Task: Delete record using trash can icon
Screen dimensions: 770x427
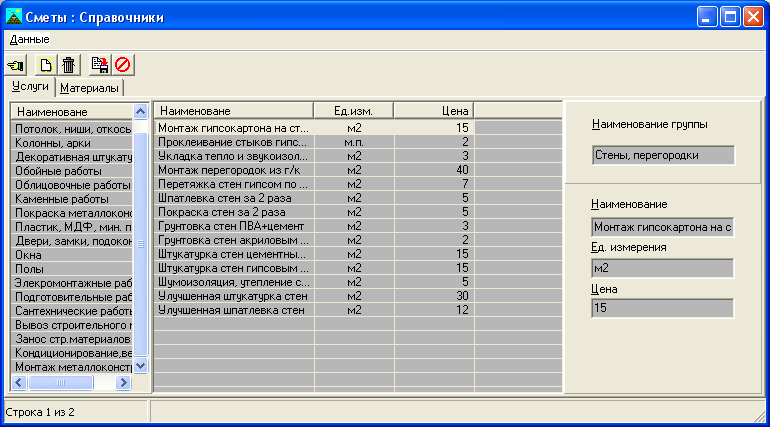Action: [69, 65]
